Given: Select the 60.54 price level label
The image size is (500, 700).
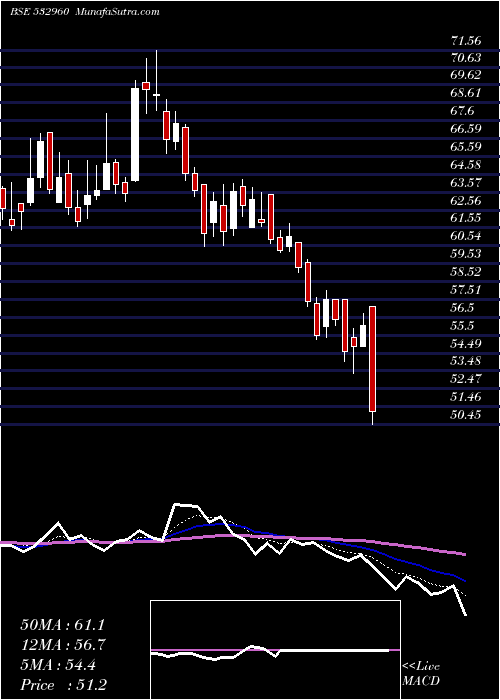Looking at the screenshot, I should tap(466, 236).
